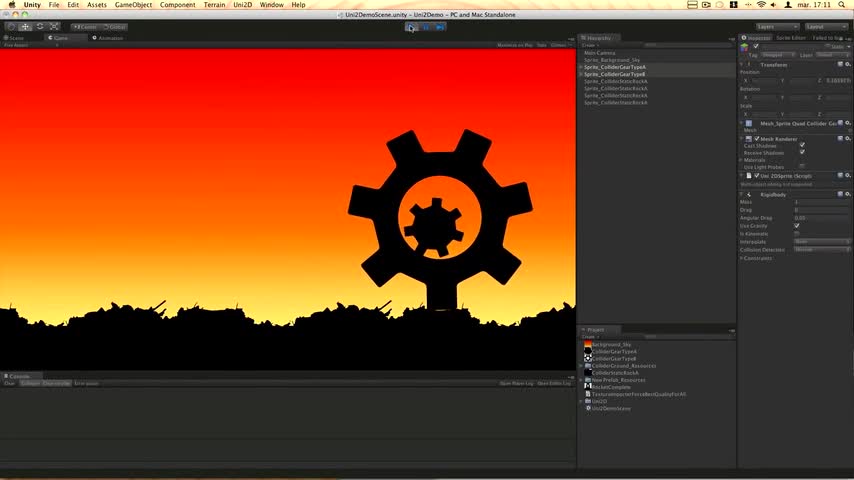
Task: Select Sprite_Background_Sky in Hierarchy
Action: 612,60
